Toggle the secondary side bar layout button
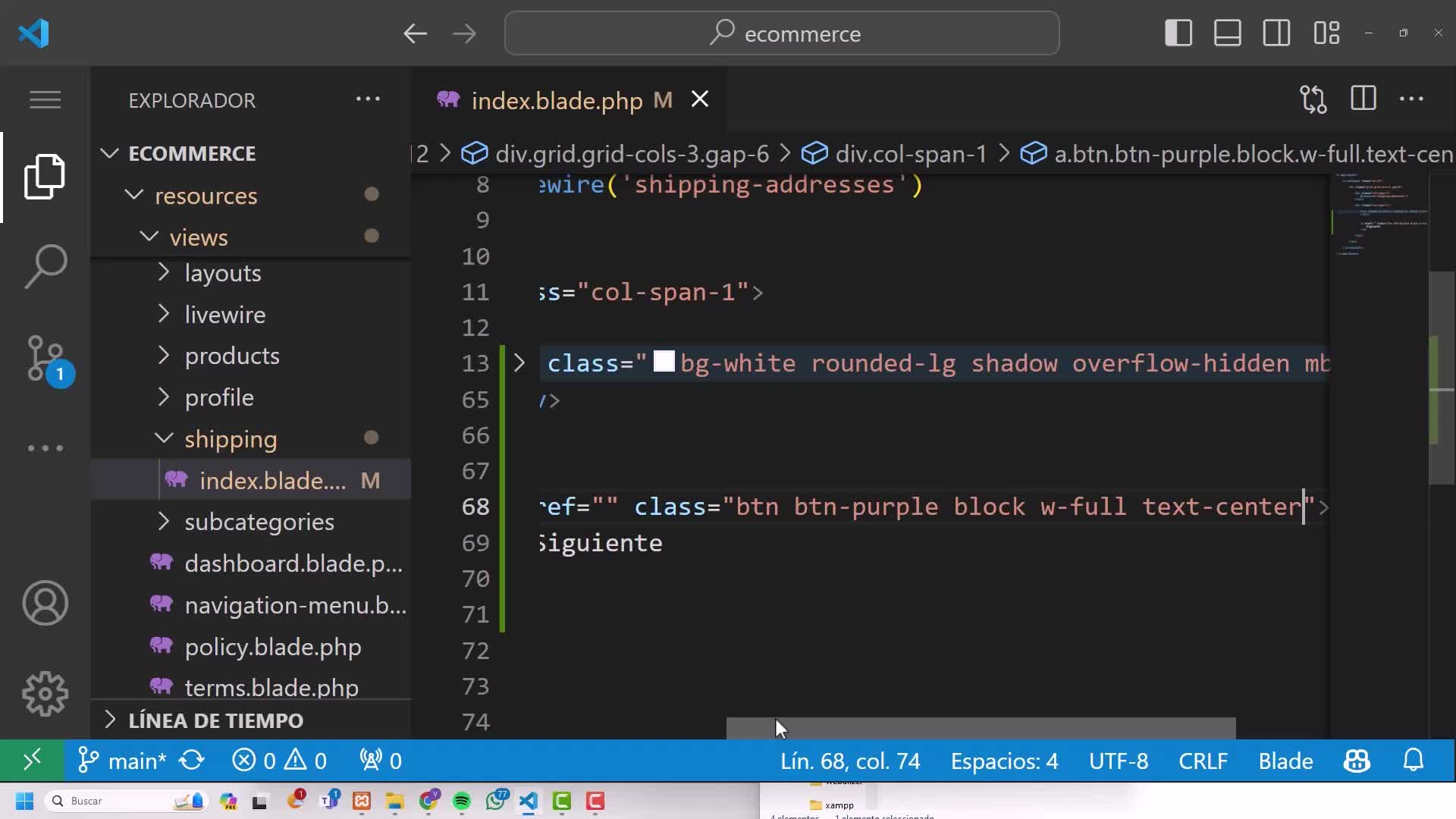Image resolution: width=1456 pixels, height=819 pixels. [x=1276, y=33]
